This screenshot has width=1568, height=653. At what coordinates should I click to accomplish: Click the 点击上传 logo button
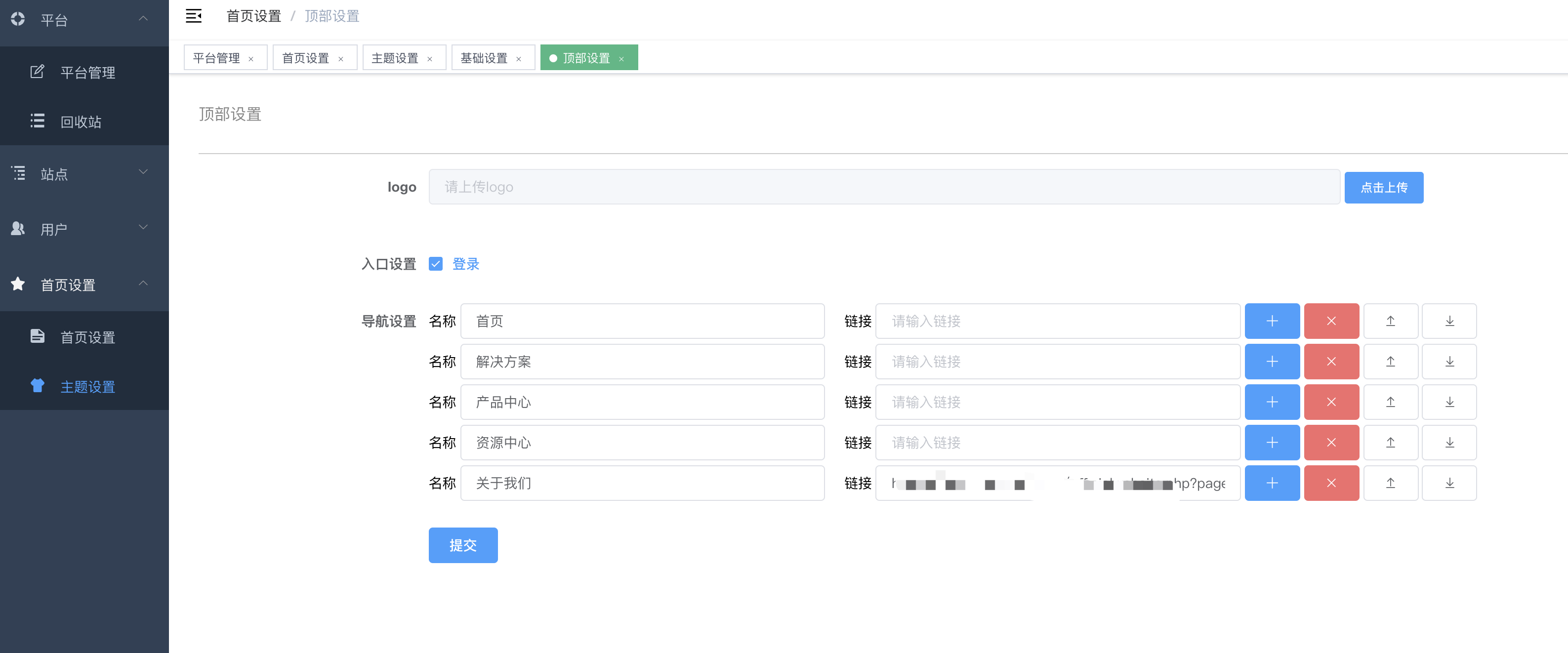[1383, 187]
